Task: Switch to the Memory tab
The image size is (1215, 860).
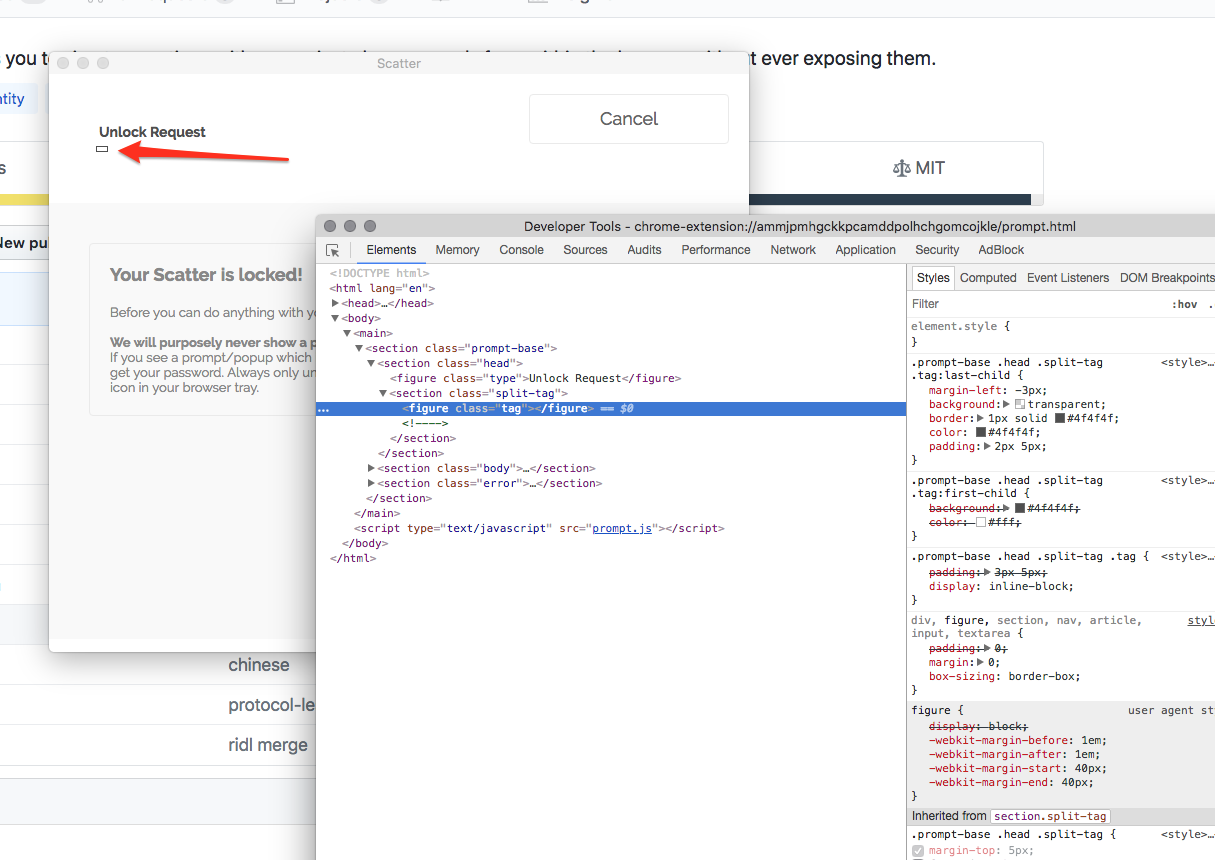Action: [457, 250]
